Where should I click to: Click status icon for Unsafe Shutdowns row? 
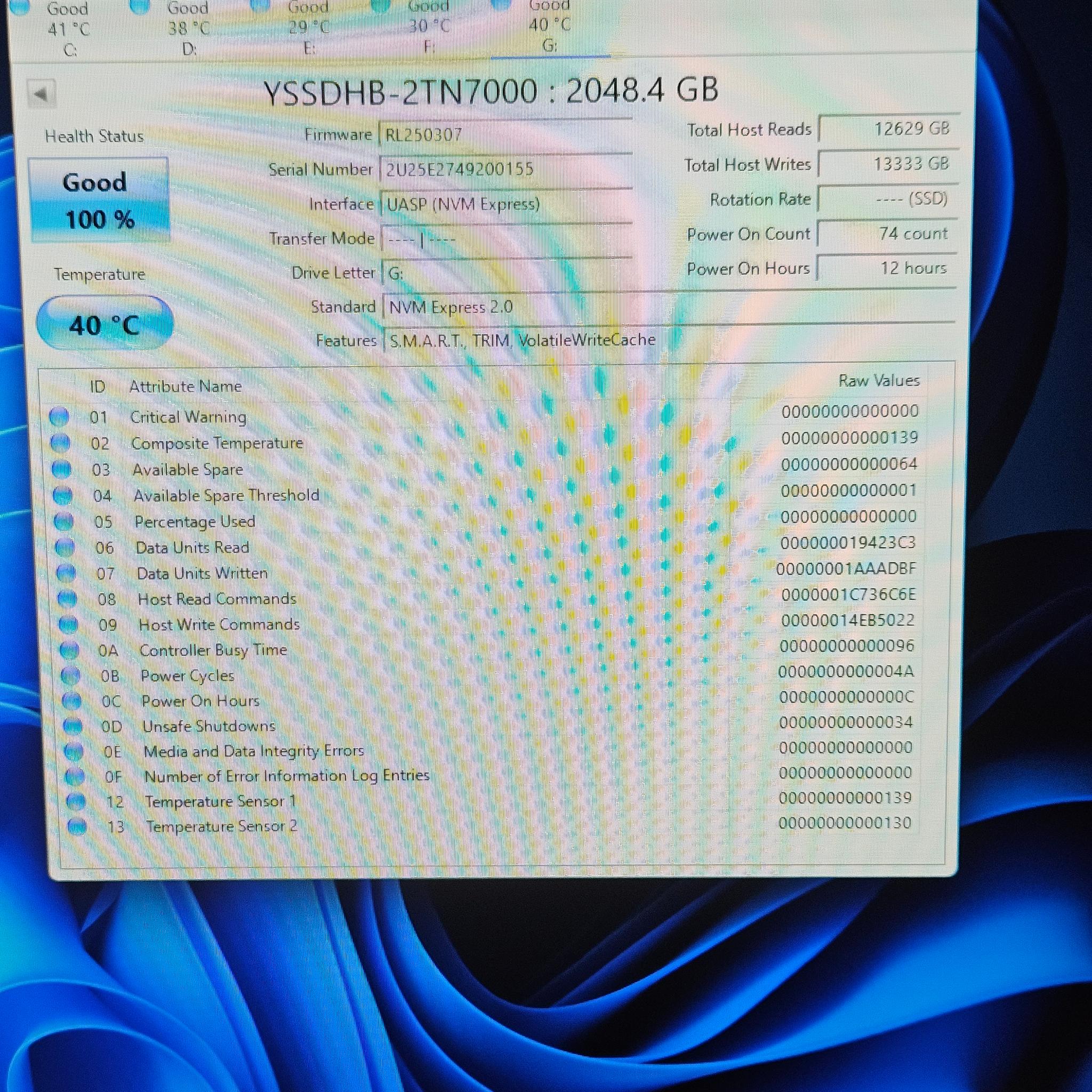(73, 726)
